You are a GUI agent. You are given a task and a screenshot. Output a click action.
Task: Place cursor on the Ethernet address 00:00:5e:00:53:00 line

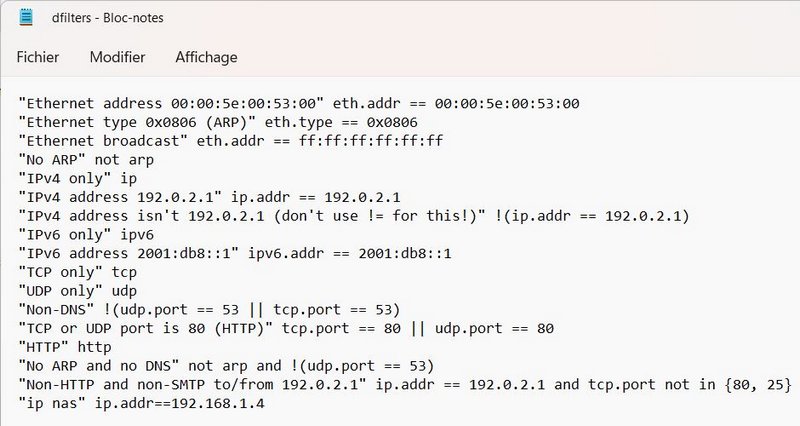tap(300, 103)
